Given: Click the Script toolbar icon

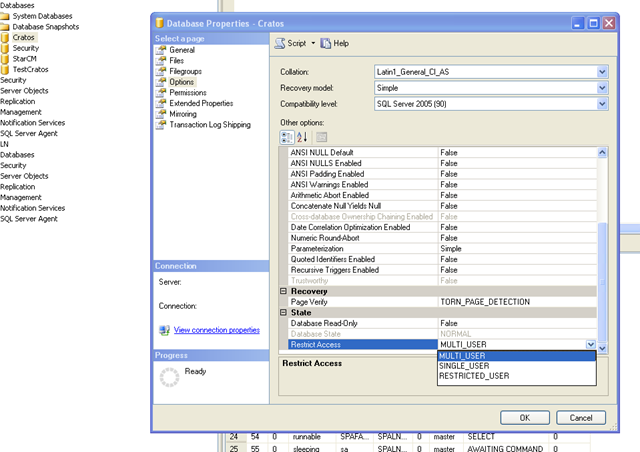Looking at the screenshot, I should click(x=280, y=43).
